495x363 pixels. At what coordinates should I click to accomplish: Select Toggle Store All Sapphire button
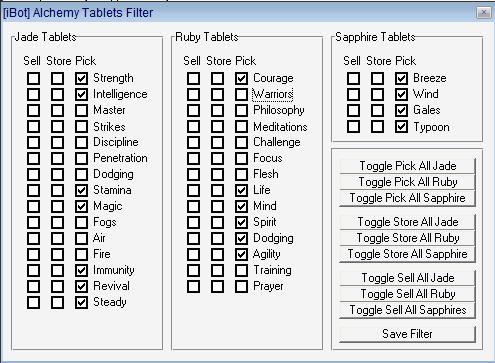(x=407, y=254)
